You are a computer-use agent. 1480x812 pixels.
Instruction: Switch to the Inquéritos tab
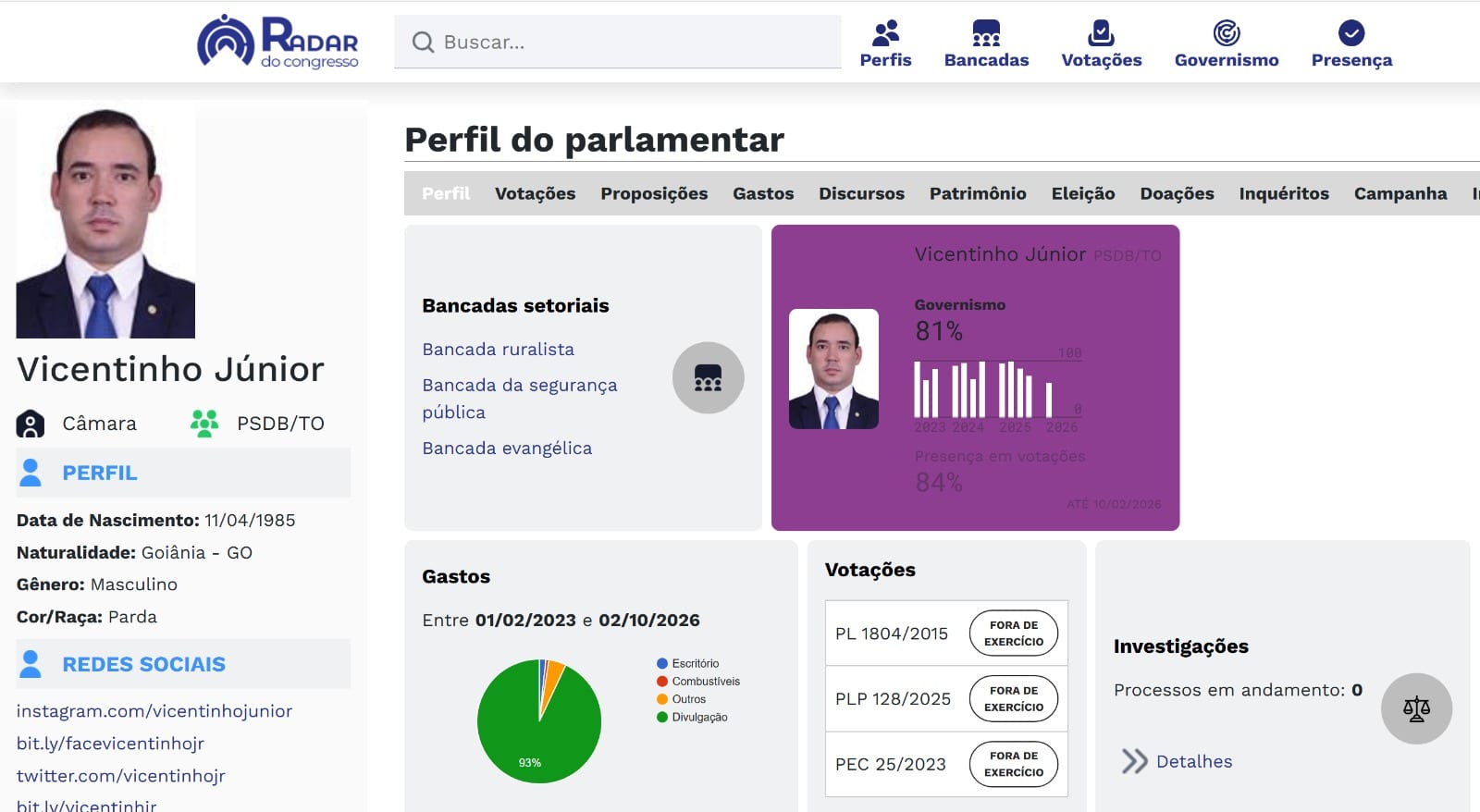point(1284,193)
